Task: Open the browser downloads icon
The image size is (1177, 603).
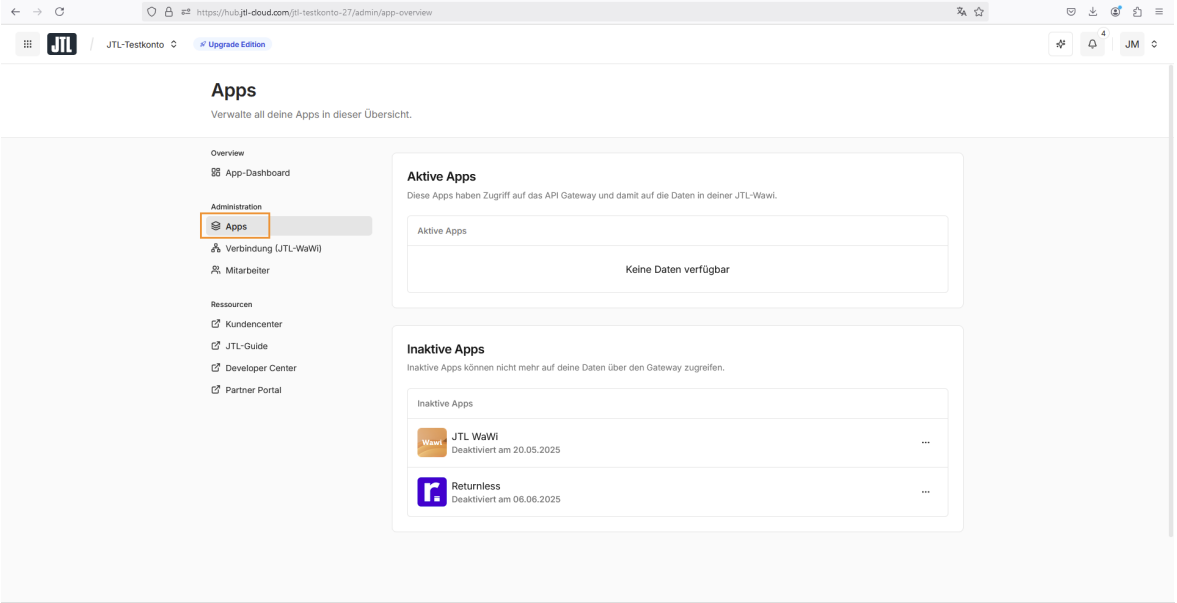Action: coord(1093,12)
